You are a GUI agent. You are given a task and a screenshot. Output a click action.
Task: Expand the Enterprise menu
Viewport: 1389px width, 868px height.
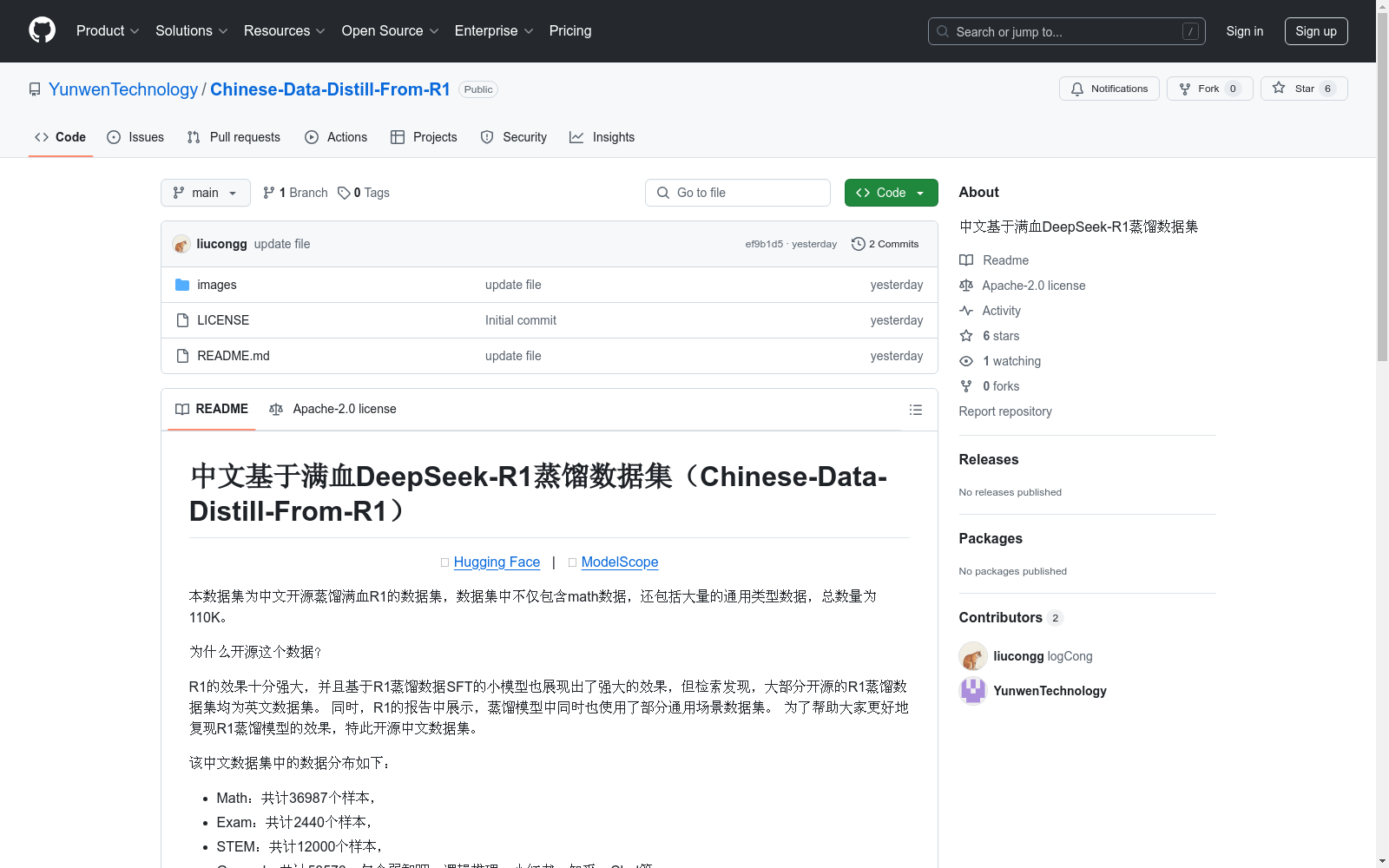494,30
